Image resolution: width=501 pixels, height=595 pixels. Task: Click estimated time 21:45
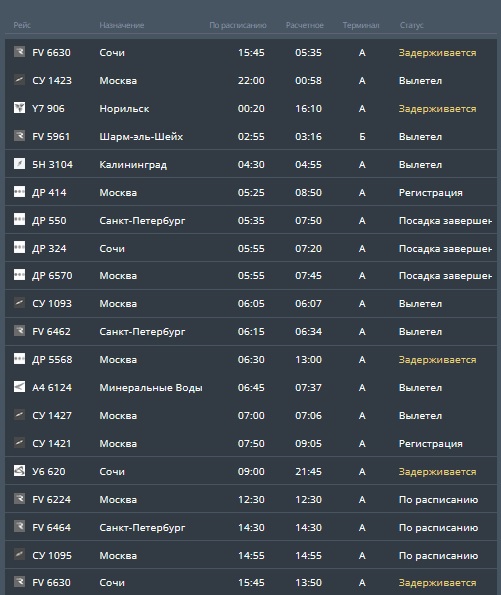point(309,472)
